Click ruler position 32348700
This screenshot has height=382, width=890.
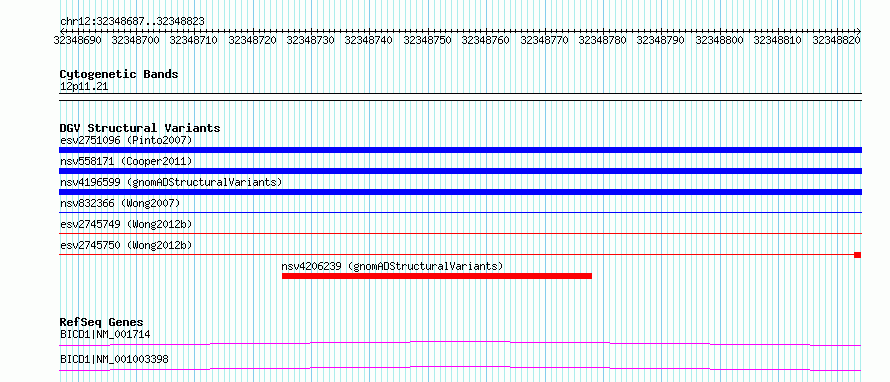click(x=136, y=40)
